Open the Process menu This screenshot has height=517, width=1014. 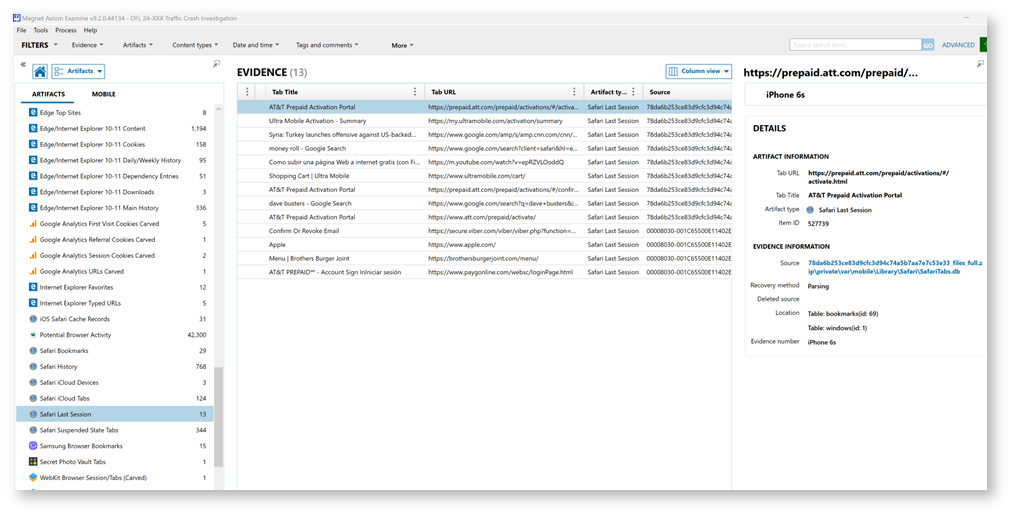point(66,30)
